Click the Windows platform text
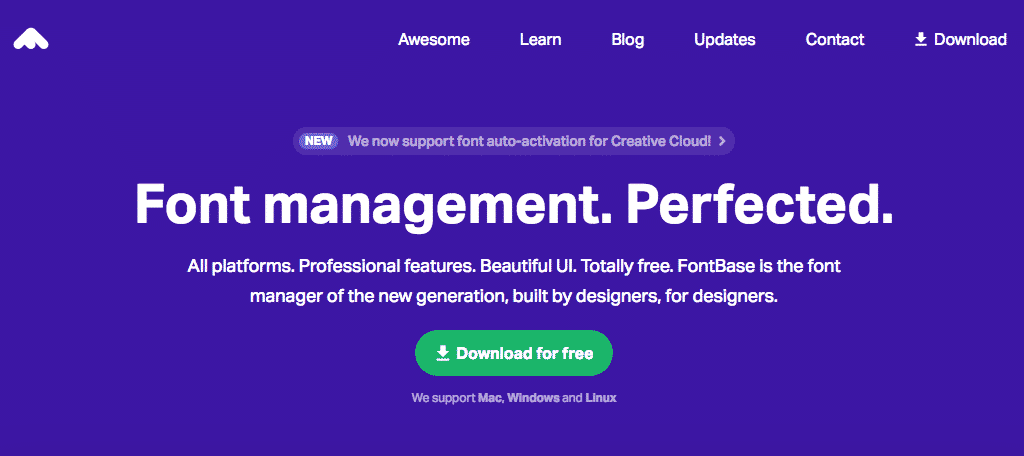The image size is (1024, 456). [534, 397]
